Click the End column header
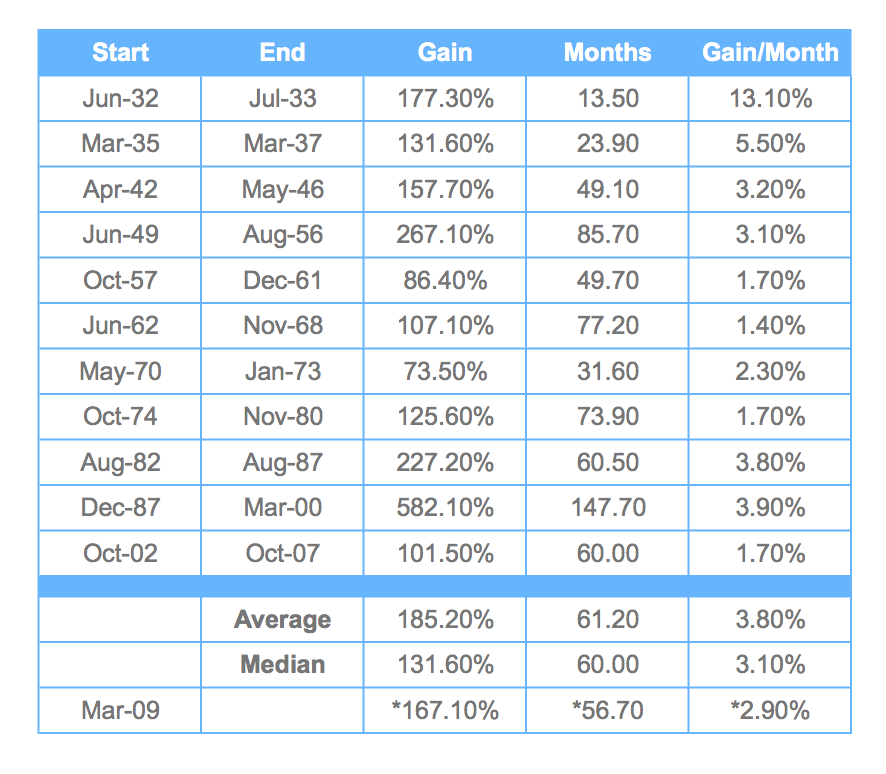 pyautogui.click(x=282, y=52)
